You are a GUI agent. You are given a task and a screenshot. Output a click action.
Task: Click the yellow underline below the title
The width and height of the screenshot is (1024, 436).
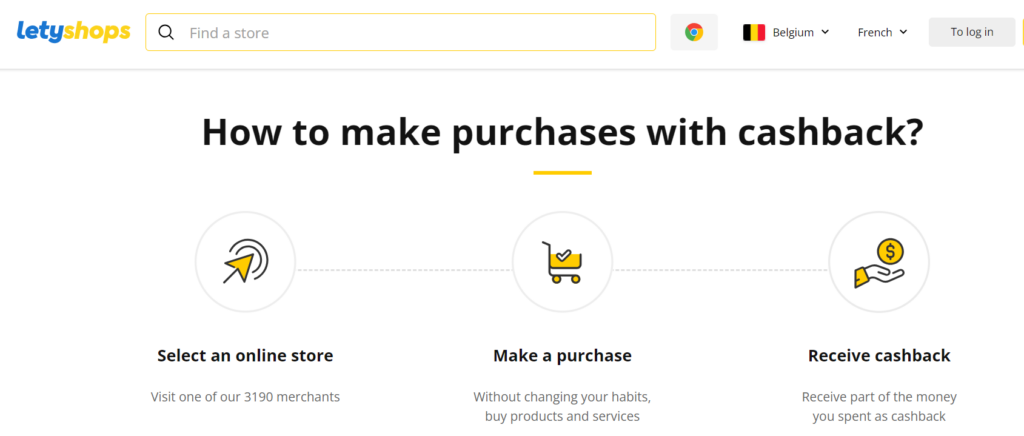(x=562, y=173)
